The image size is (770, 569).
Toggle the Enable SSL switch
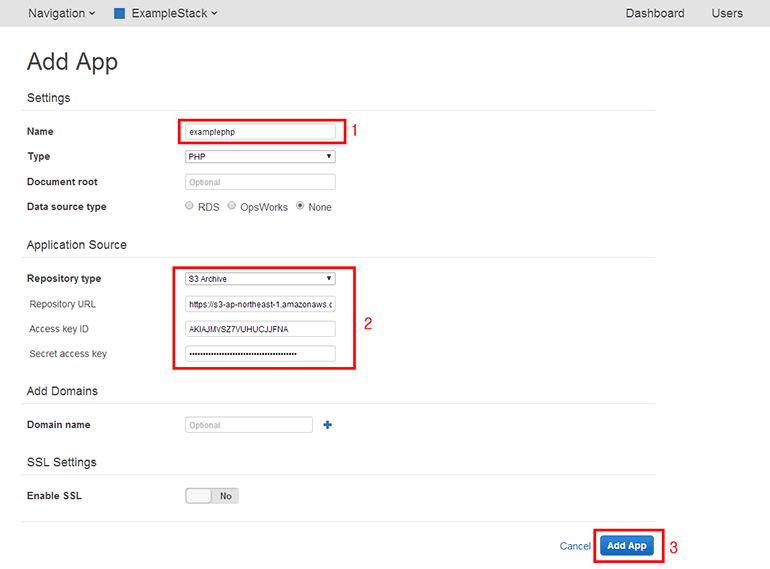point(212,495)
